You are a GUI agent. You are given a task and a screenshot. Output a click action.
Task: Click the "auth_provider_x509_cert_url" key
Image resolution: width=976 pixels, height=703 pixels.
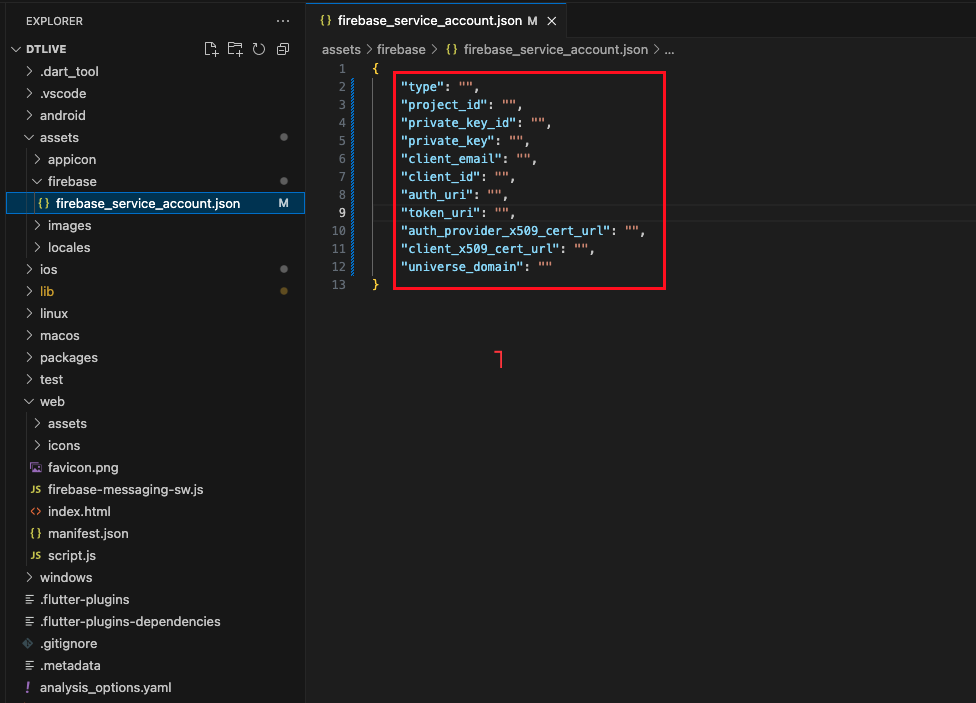click(505, 231)
